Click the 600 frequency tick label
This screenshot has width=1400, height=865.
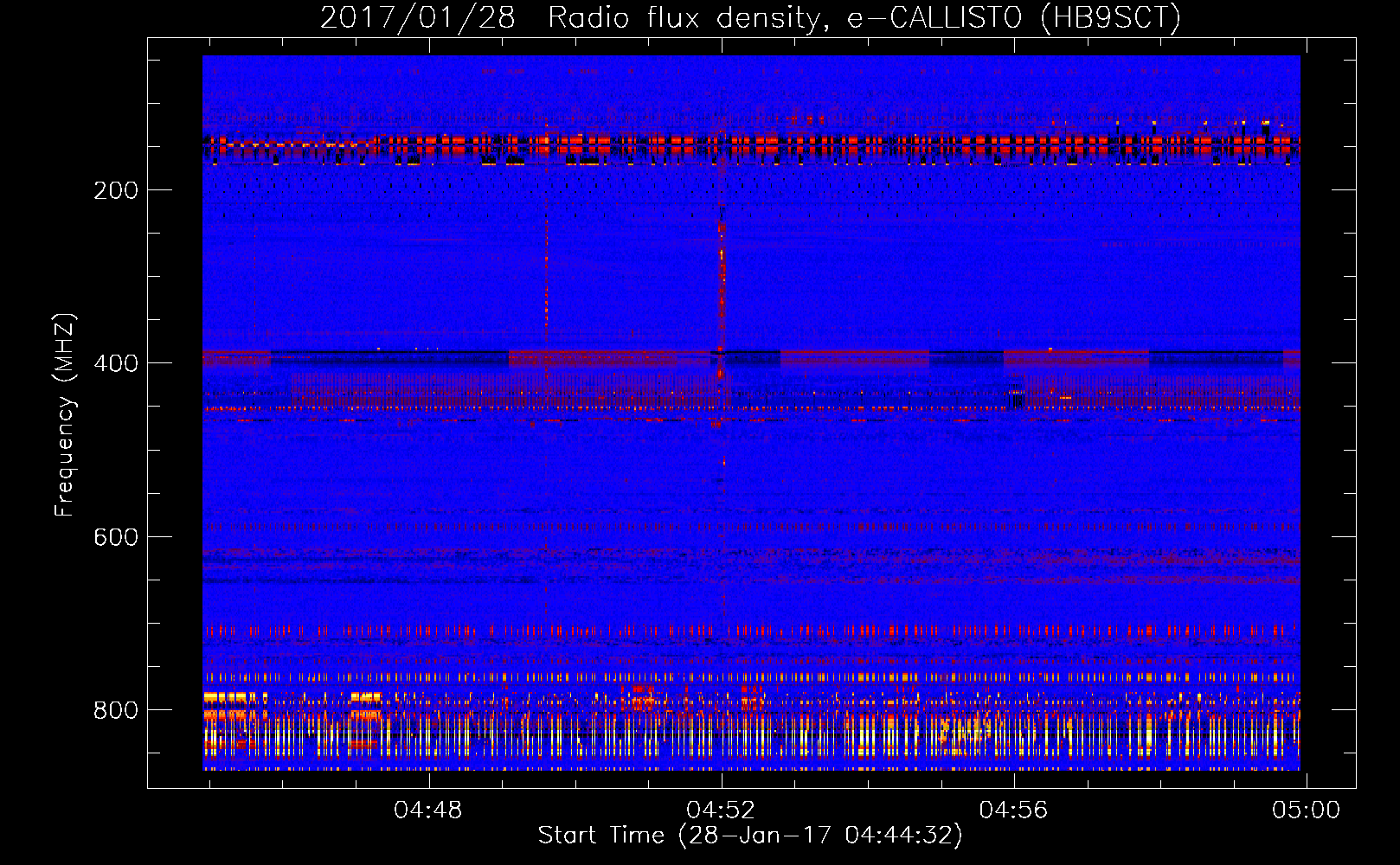click(116, 537)
